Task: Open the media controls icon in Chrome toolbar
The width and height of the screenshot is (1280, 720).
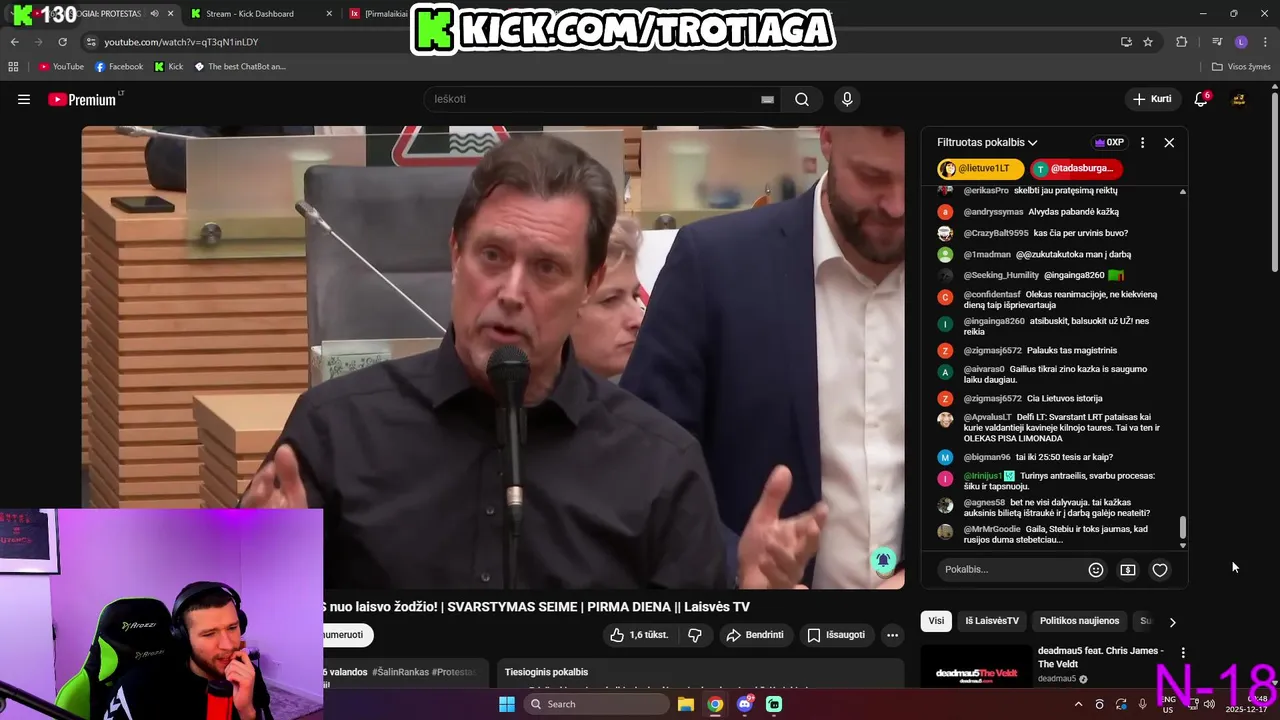Action: coord(1217,42)
